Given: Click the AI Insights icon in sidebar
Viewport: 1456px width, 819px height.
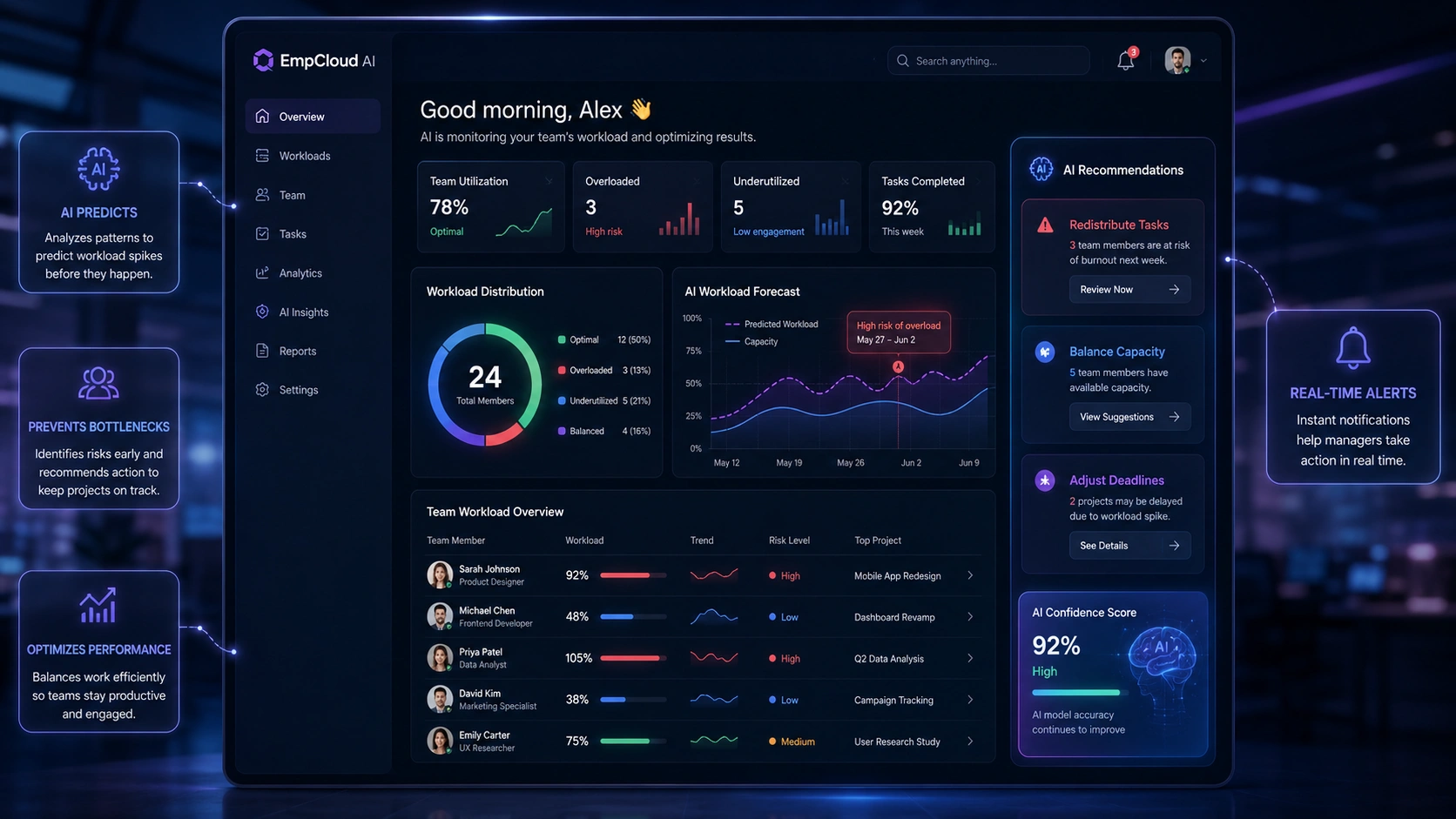Looking at the screenshot, I should (x=262, y=312).
